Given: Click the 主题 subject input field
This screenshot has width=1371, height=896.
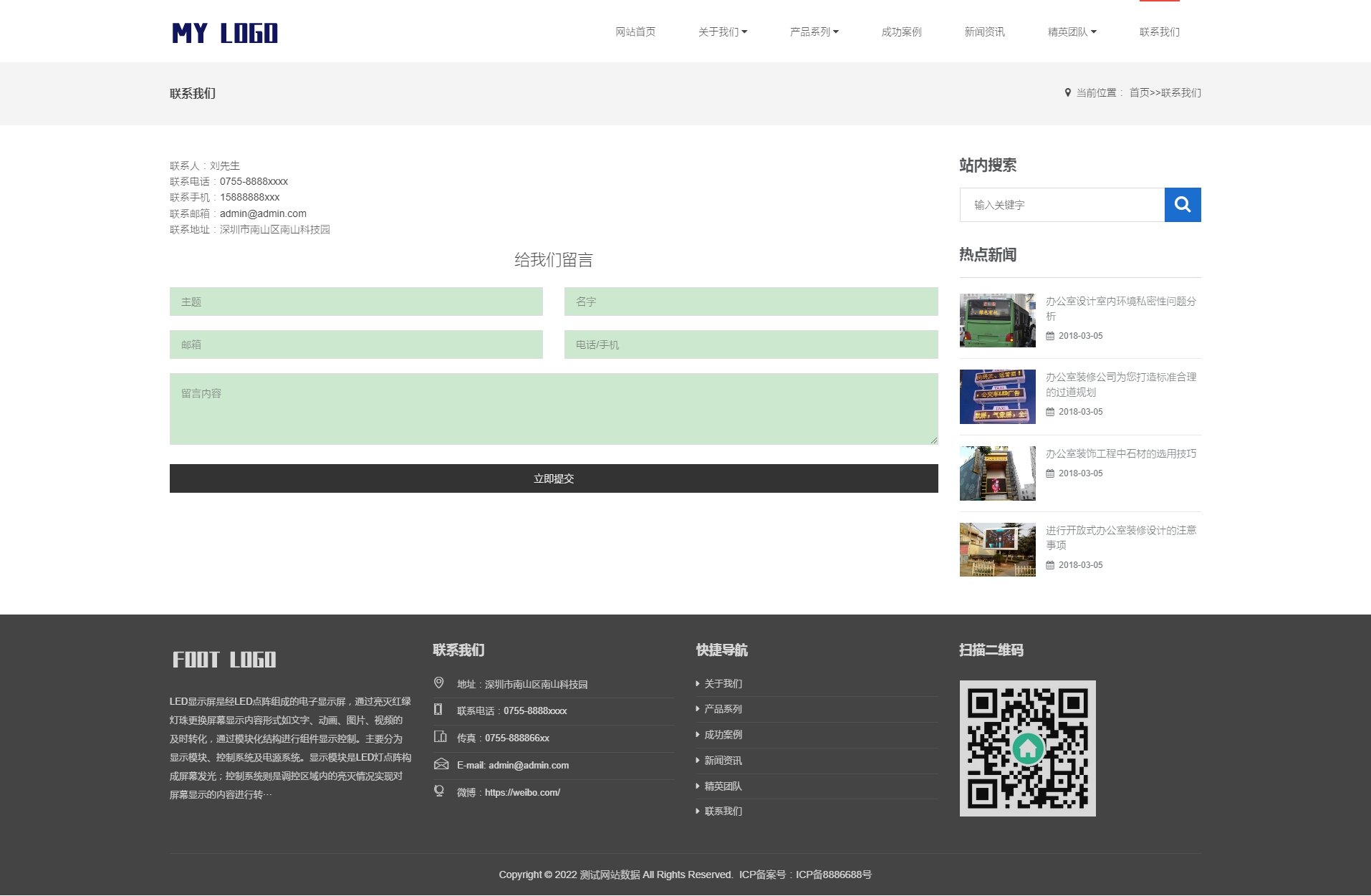Looking at the screenshot, I should [356, 302].
